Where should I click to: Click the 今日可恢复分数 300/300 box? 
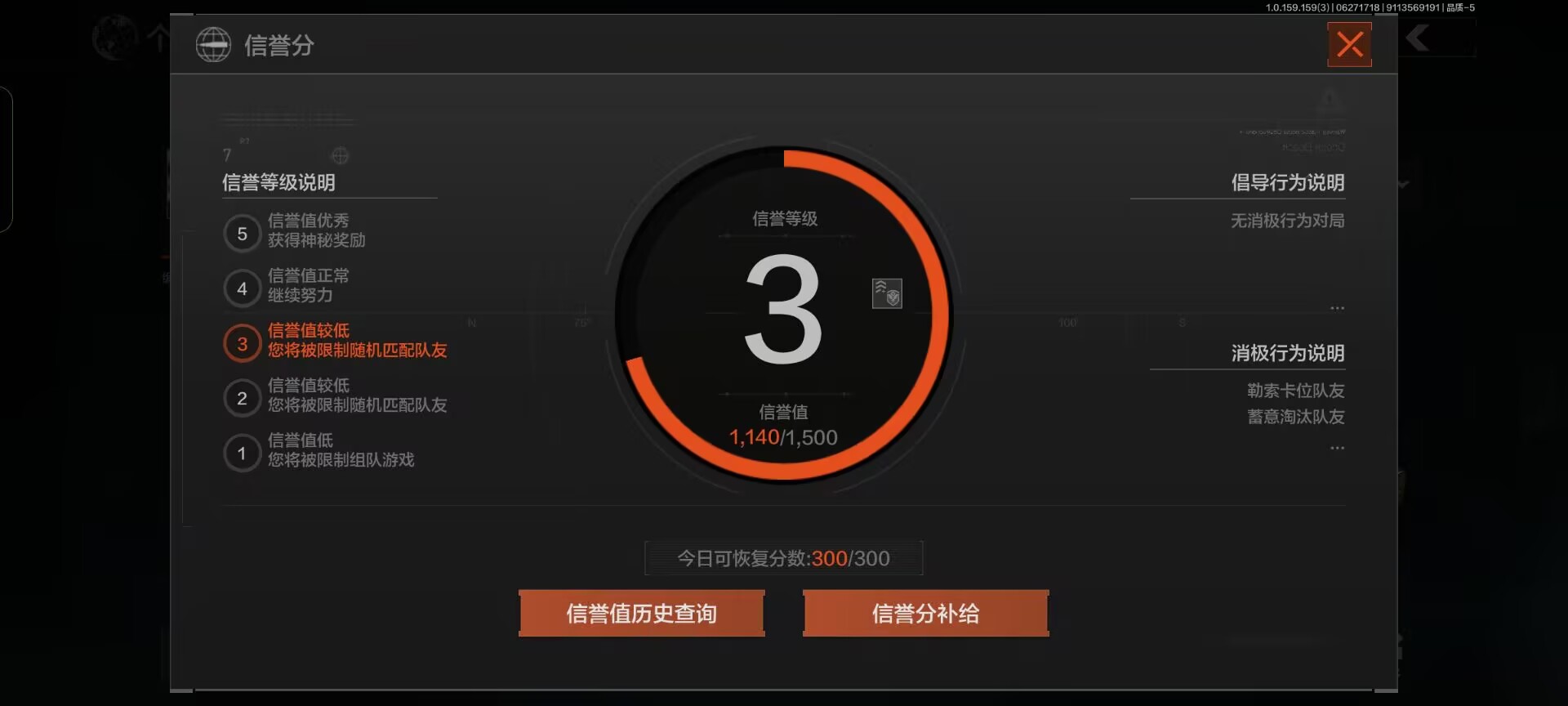[x=784, y=558]
